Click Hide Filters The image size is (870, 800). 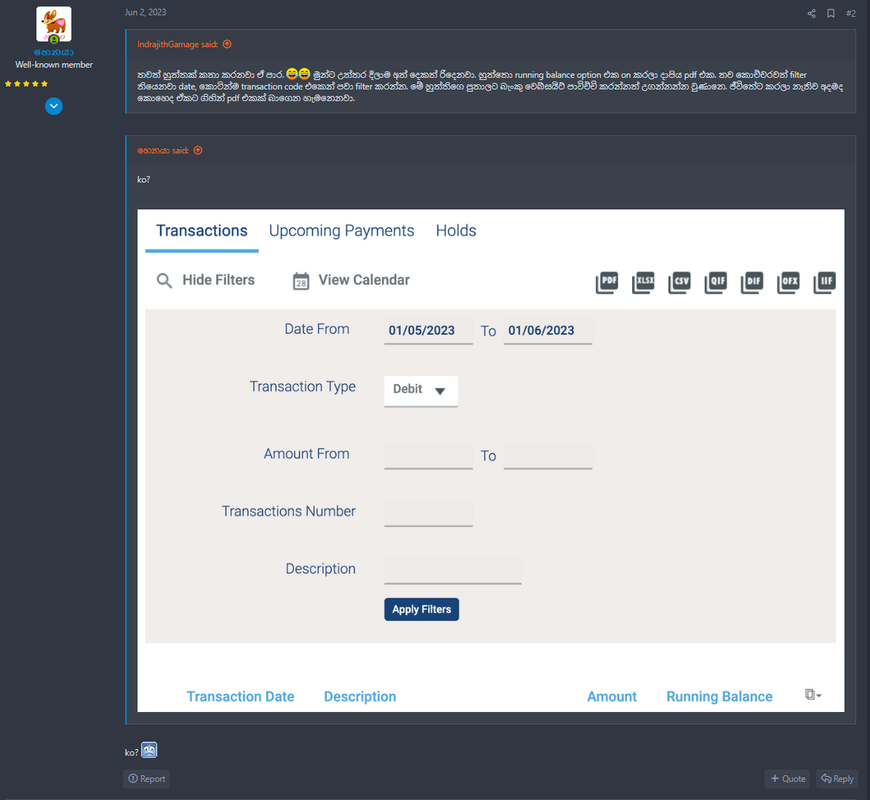coord(219,280)
